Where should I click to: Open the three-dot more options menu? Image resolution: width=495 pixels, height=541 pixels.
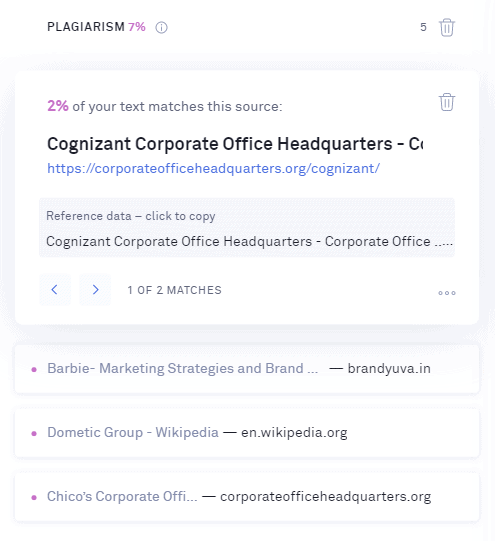coord(447,293)
